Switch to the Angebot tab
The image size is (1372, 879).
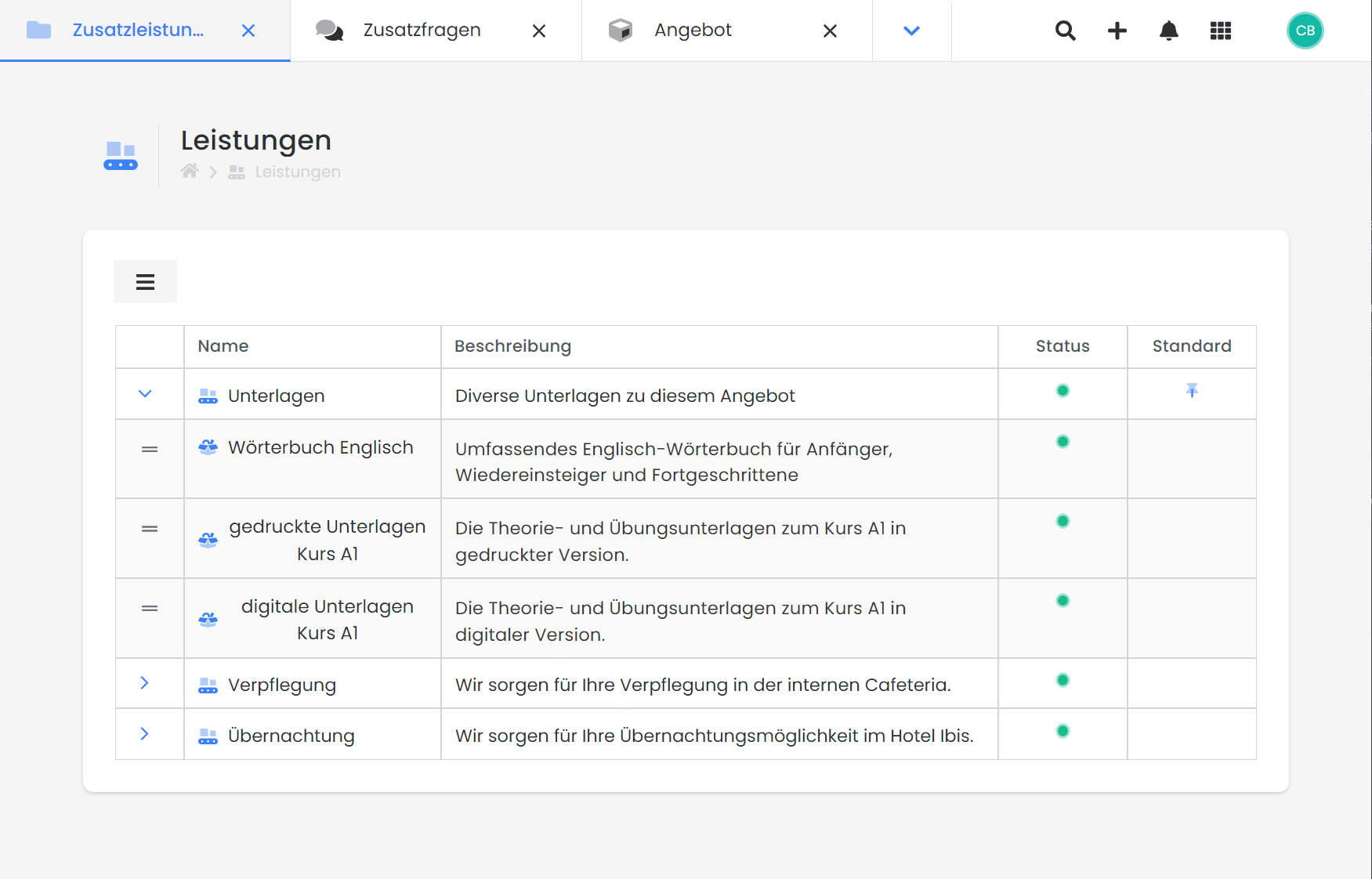[692, 30]
